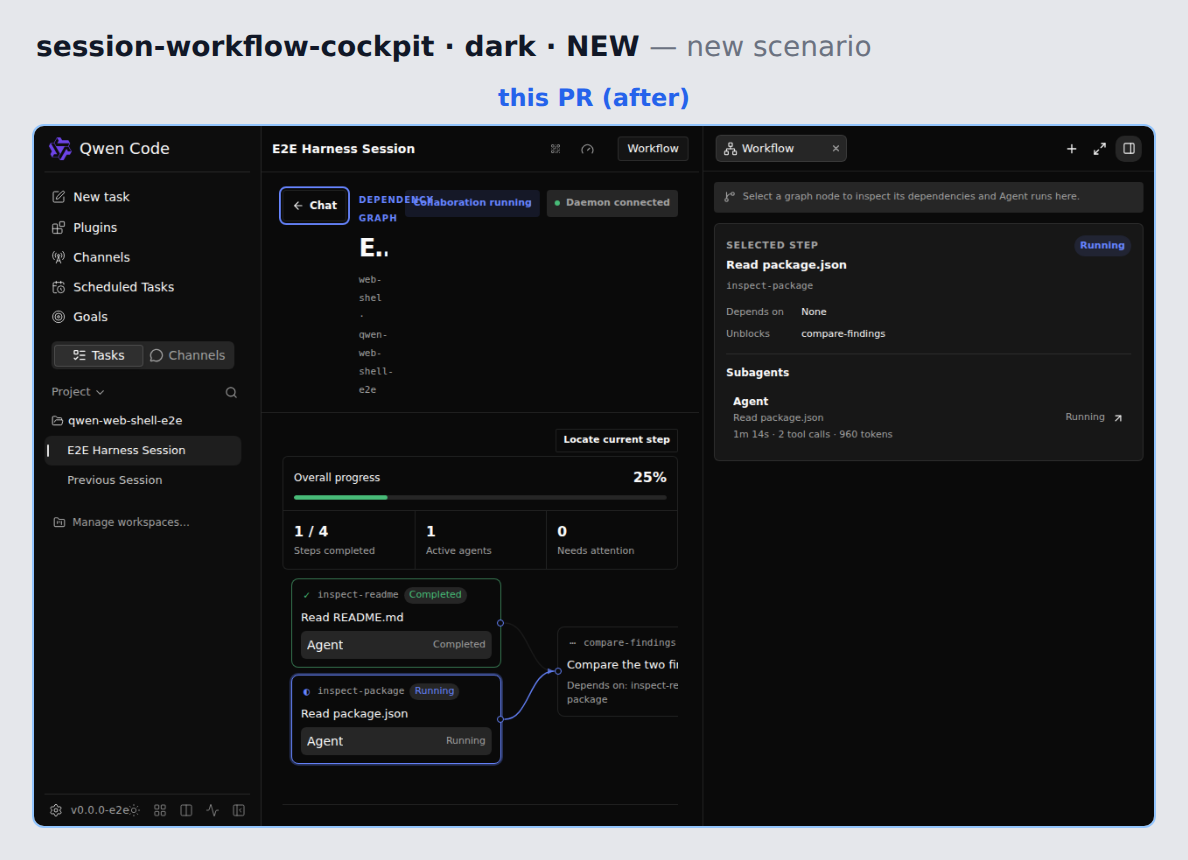1188x860 pixels.
Task: Toggle the right side panel layout
Action: [1129, 149]
